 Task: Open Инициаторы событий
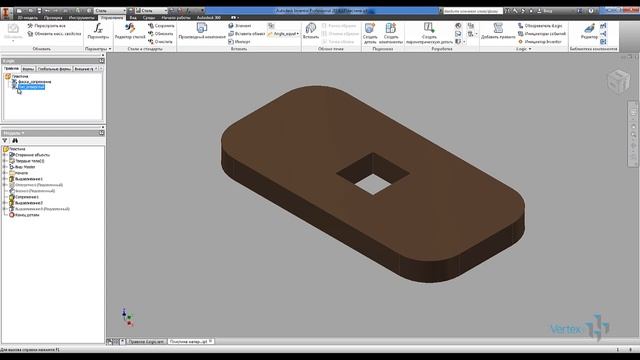coord(542,34)
